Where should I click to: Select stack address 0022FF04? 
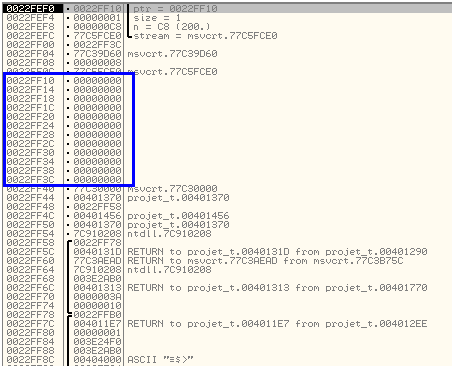[x=30, y=53]
